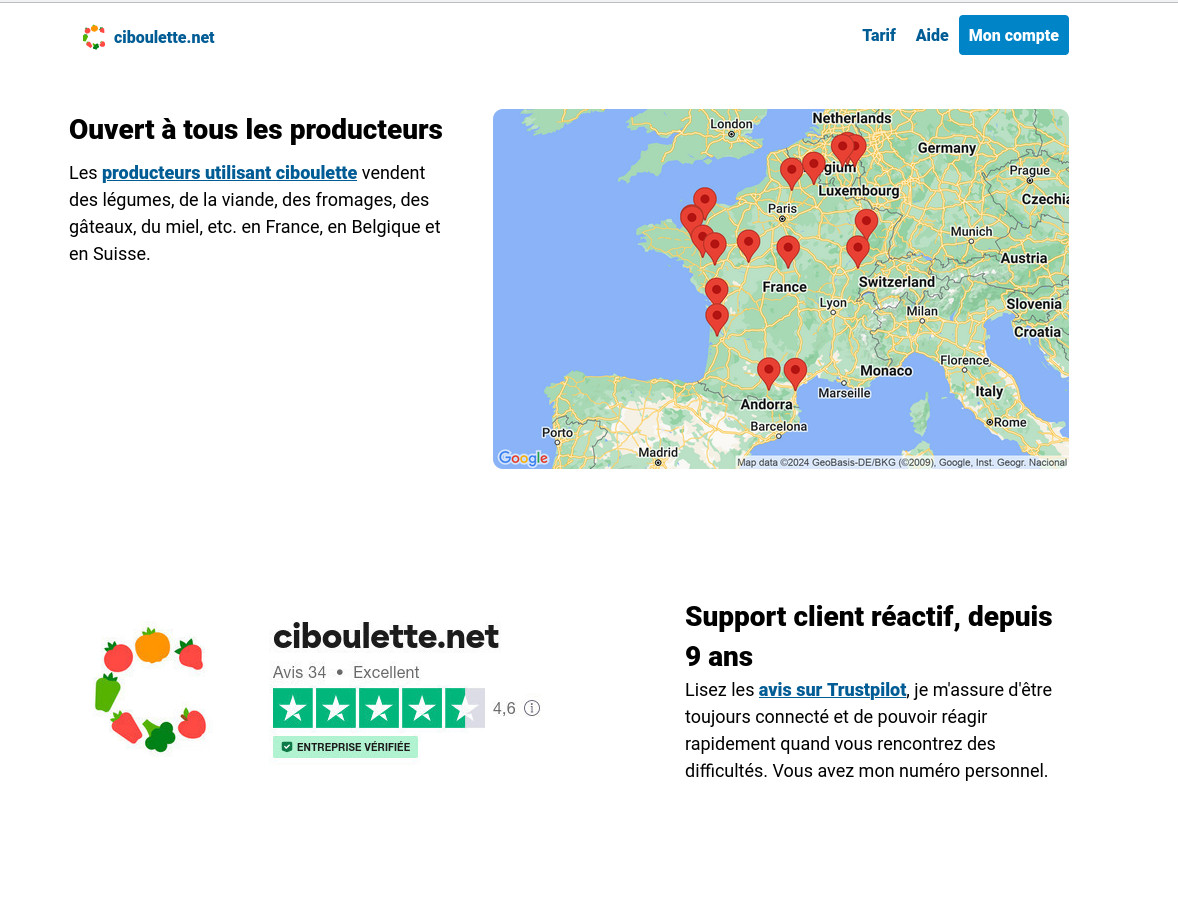Click the map pin northwest of Switzerland label
The height and width of the screenshot is (906, 1178).
[x=857, y=248]
